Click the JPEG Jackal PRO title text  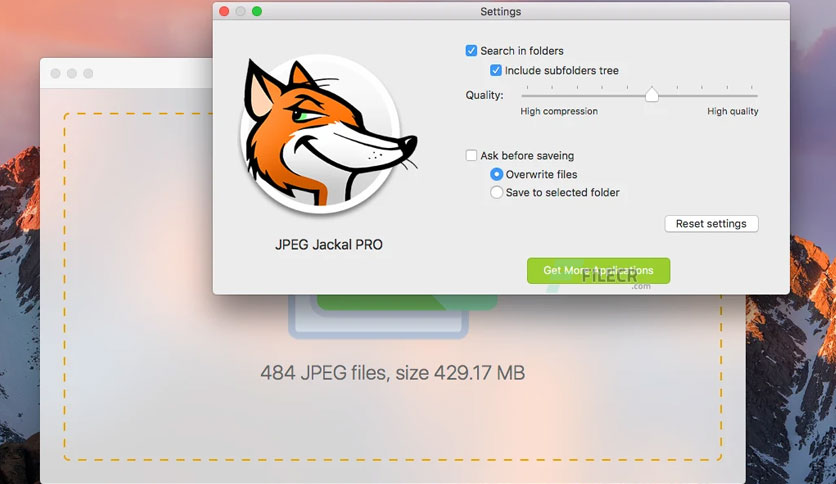point(328,245)
